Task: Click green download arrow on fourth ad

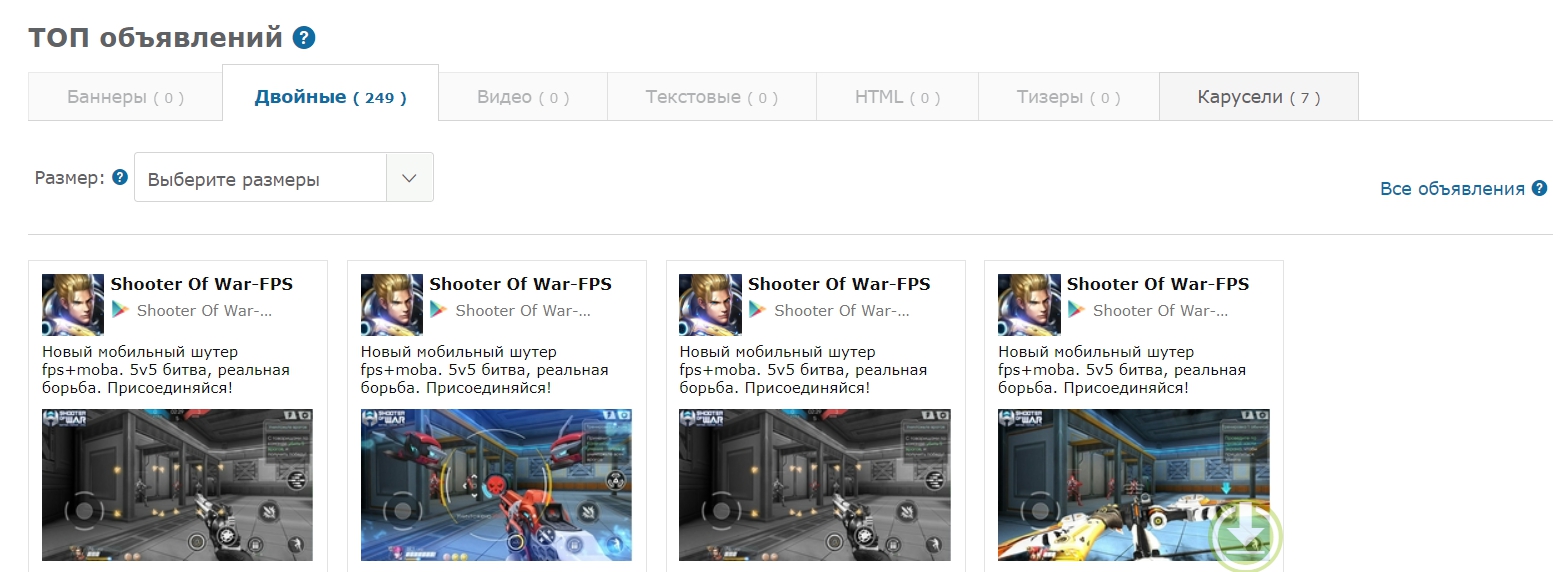Action: [1245, 534]
